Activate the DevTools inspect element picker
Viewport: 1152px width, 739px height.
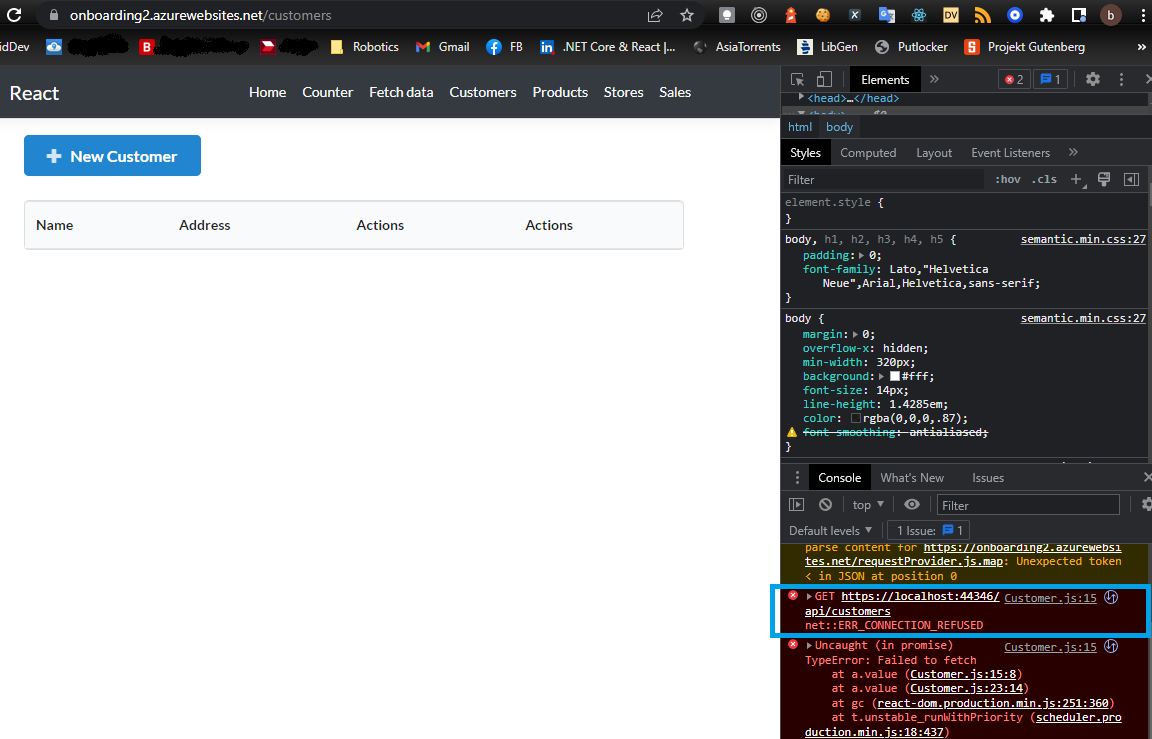pos(797,79)
